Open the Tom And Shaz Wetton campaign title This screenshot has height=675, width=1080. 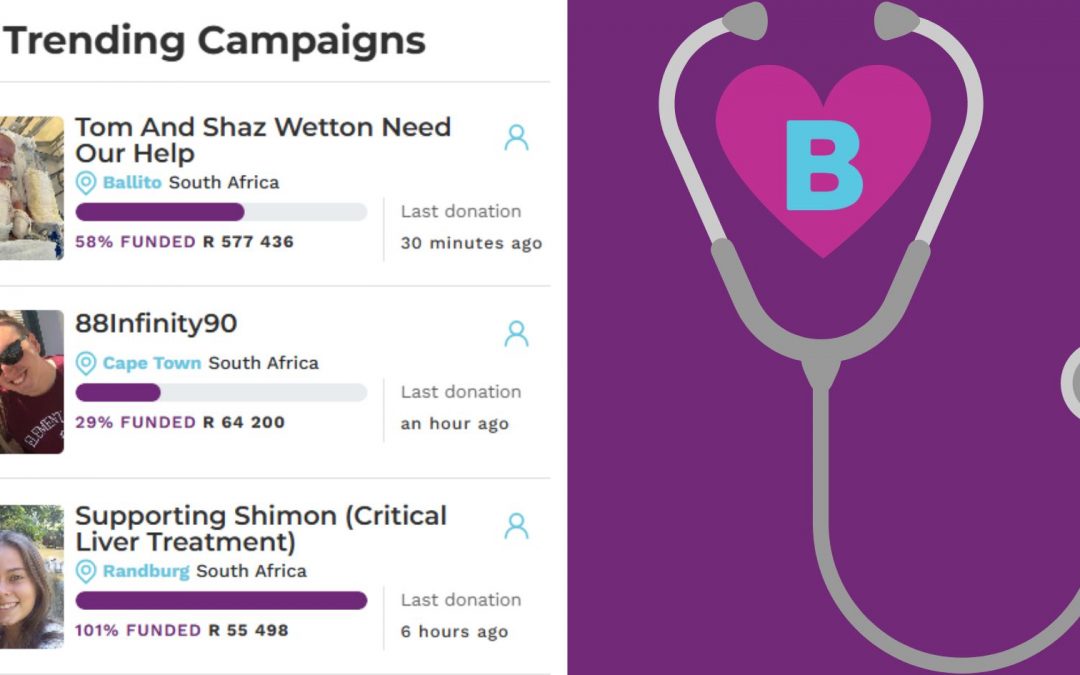point(262,140)
